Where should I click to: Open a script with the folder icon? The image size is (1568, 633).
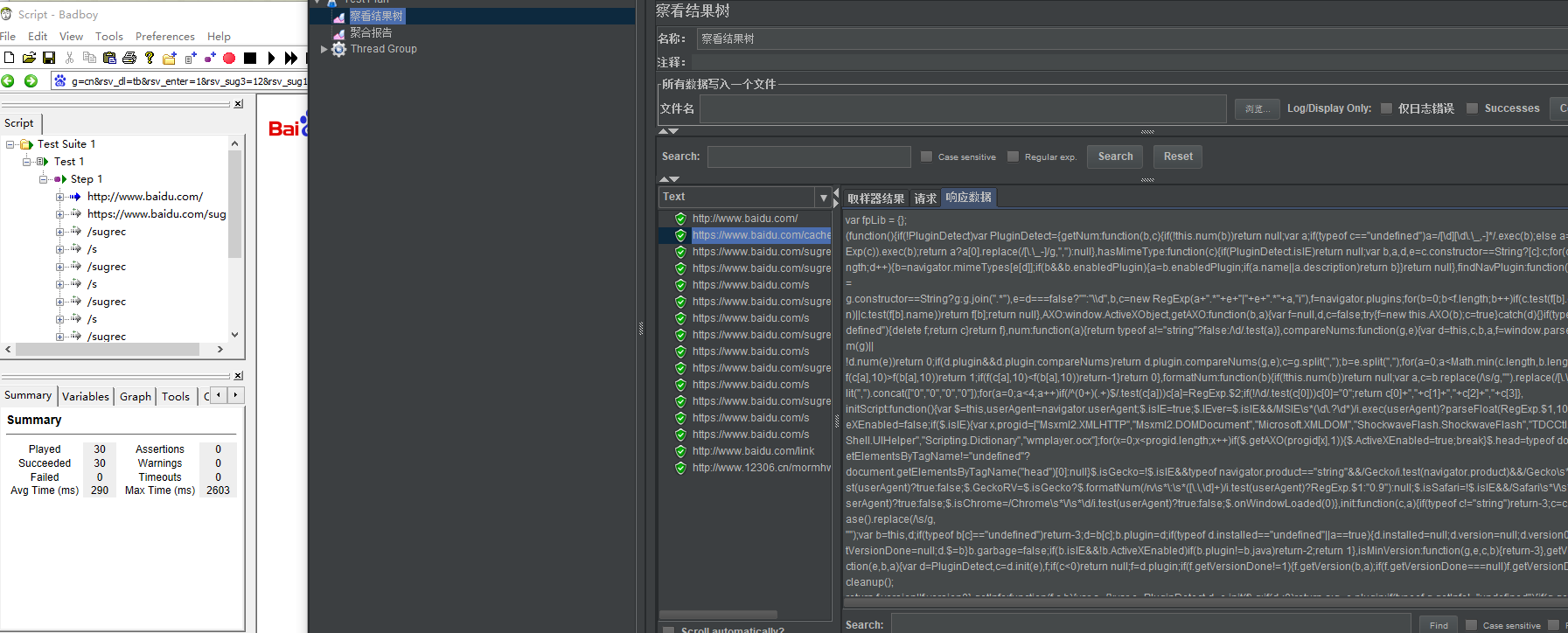pos(29,58)
